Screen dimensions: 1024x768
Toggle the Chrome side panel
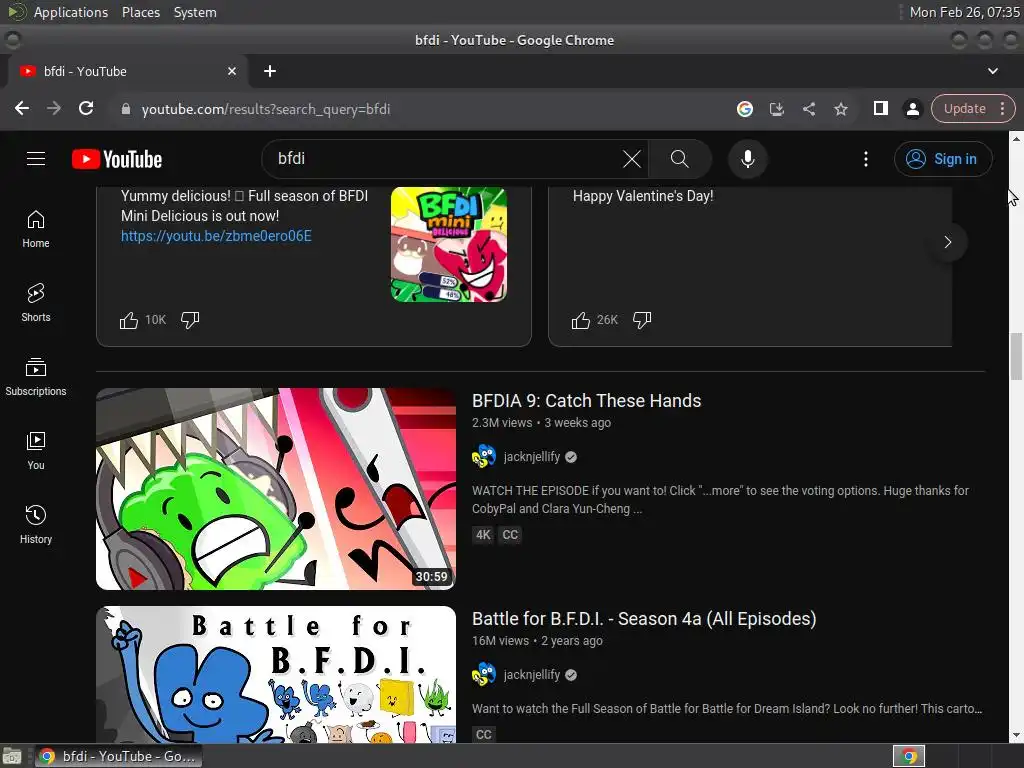click(x=880, y=108)
